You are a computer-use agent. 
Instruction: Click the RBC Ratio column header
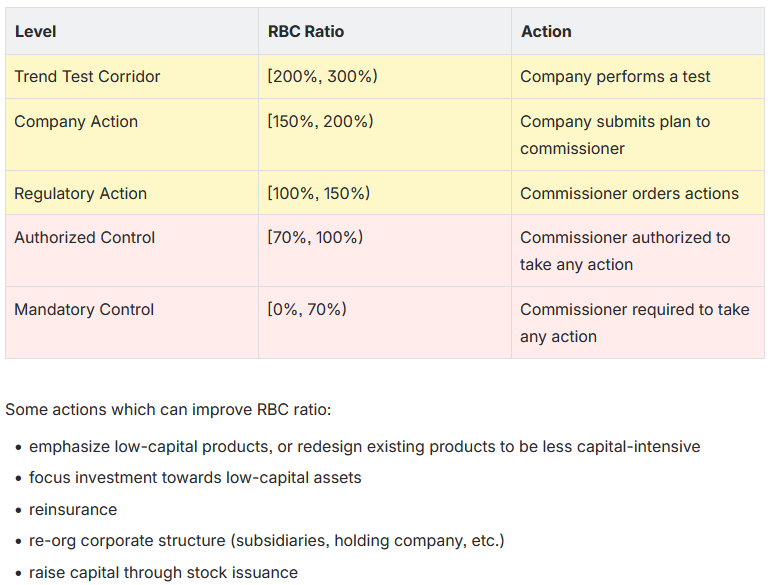(x=306, y=31)
